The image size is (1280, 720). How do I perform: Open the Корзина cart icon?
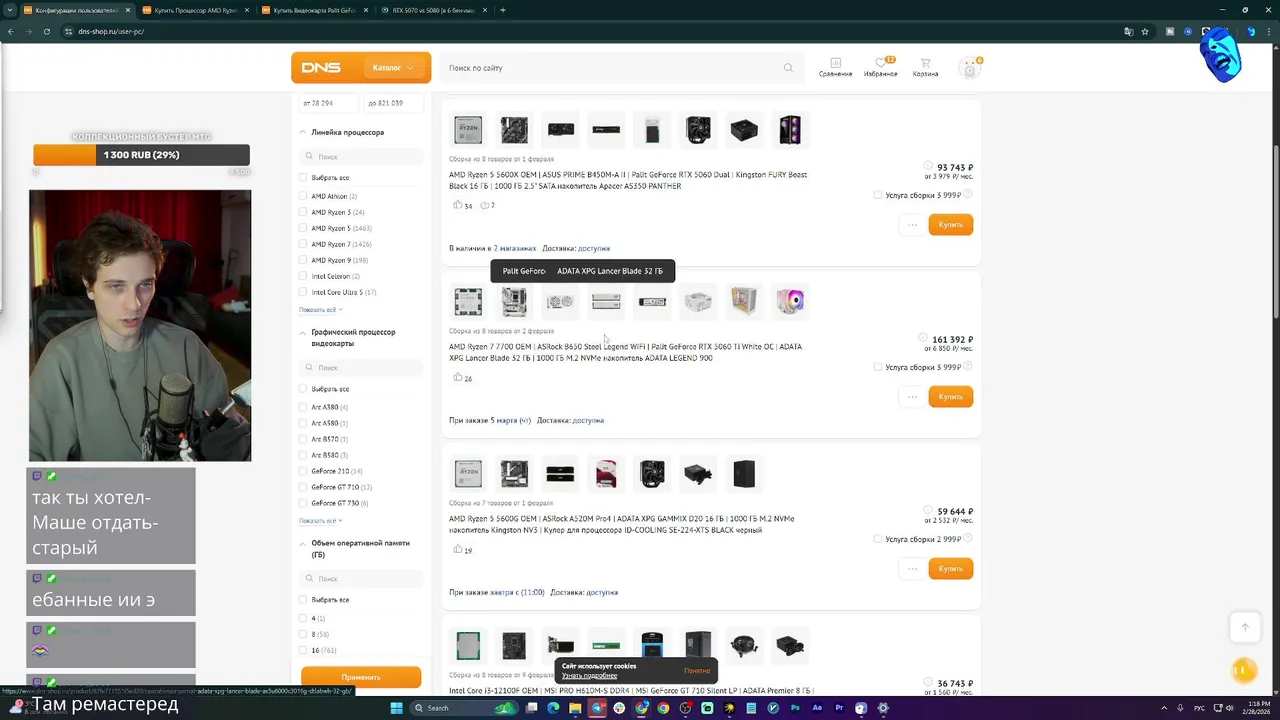[x=925, y=67]
